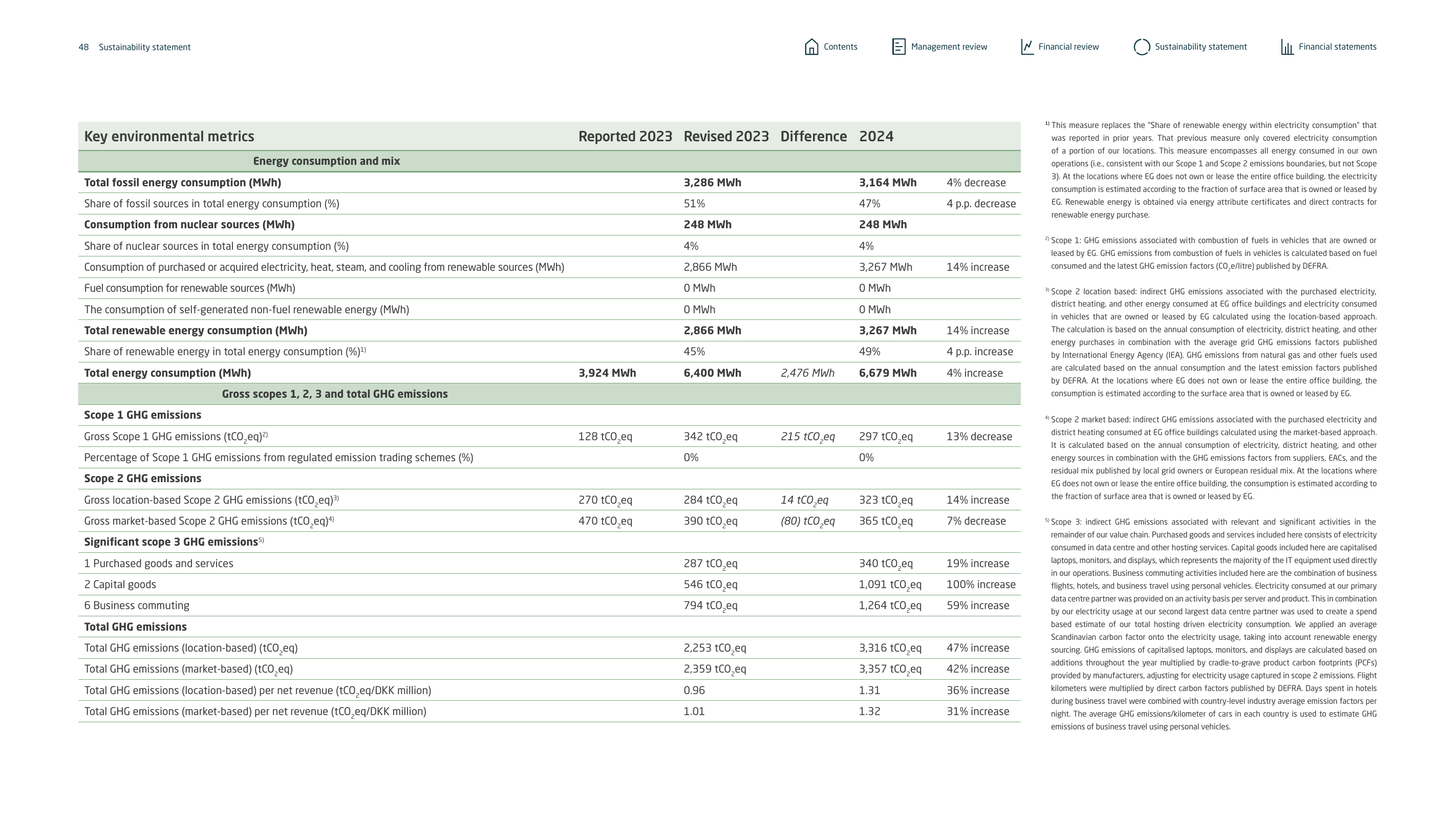Click the Management review document icon
This screenshot has width=1456, height=819.
pos(898,47)
